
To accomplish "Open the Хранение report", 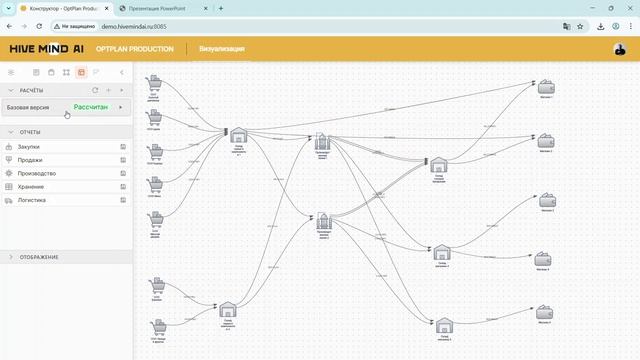I will [66, 187].
